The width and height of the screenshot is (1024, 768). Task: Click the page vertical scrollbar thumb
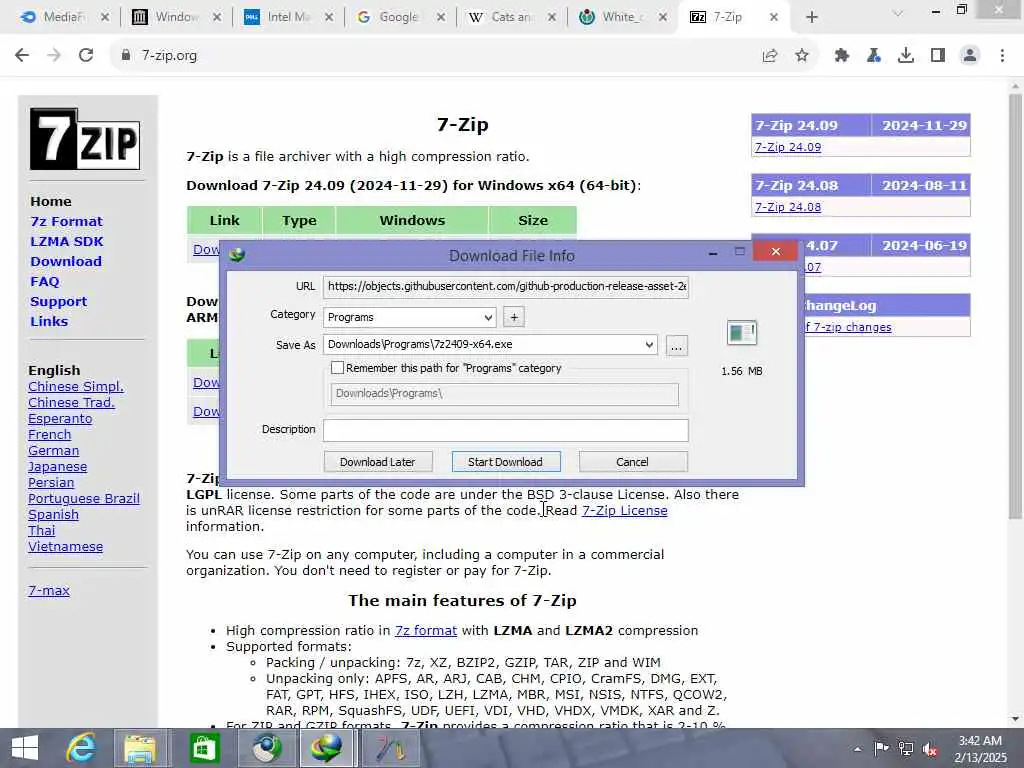(1015, 306)
